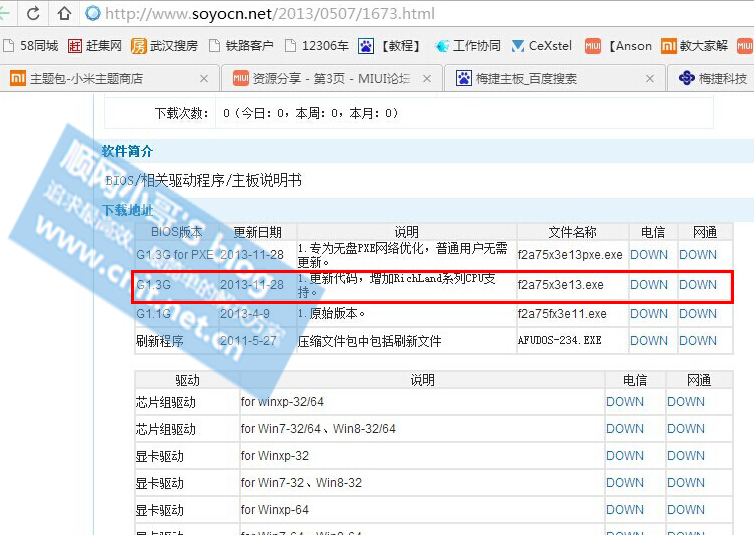The image size is (754, 535).
Task: Click 网通 DOWN for 芯片组驱动 Win7-32/64
Action: coord(686,429)
